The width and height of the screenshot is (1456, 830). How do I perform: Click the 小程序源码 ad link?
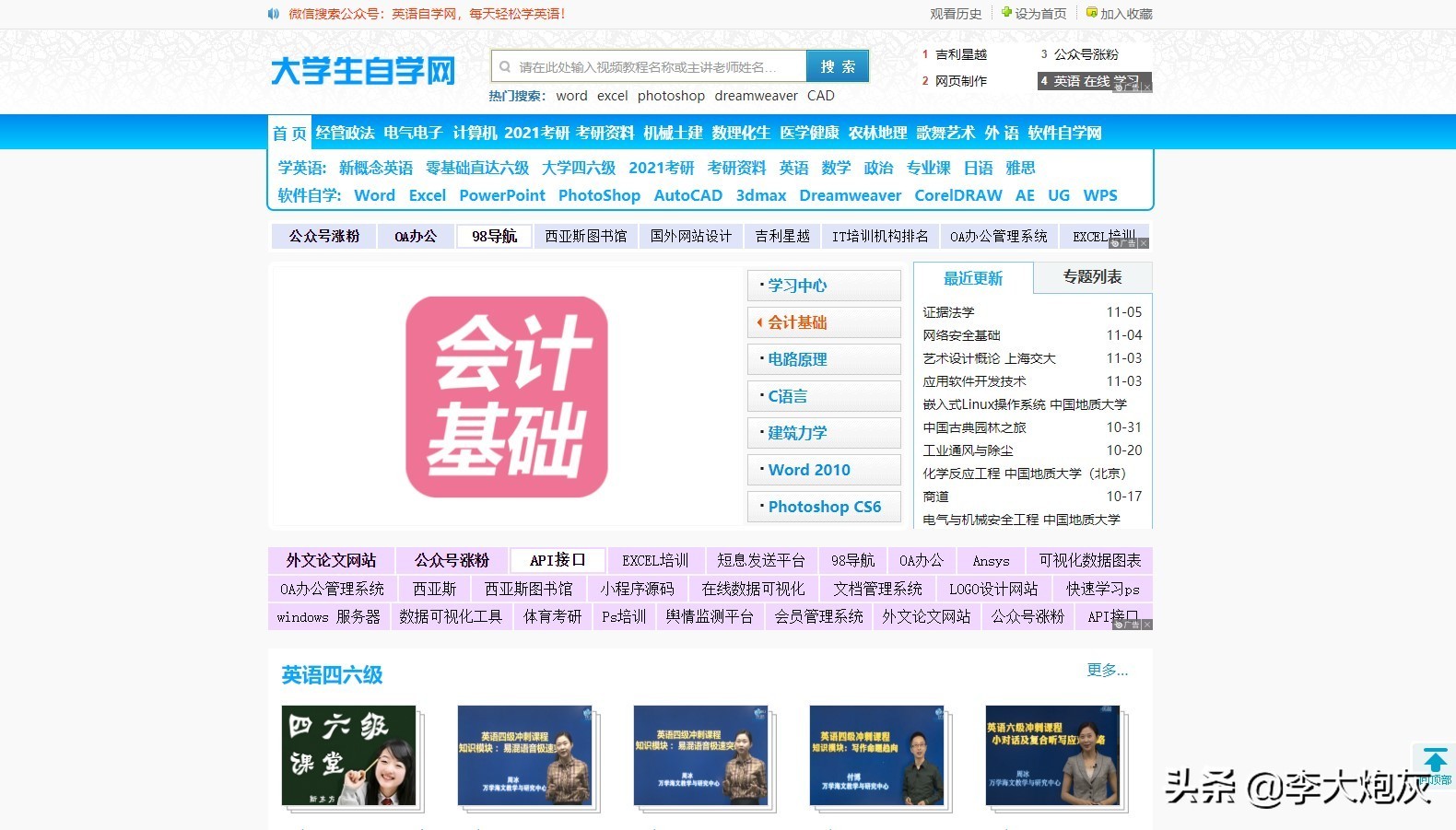[x=637, y=589]
